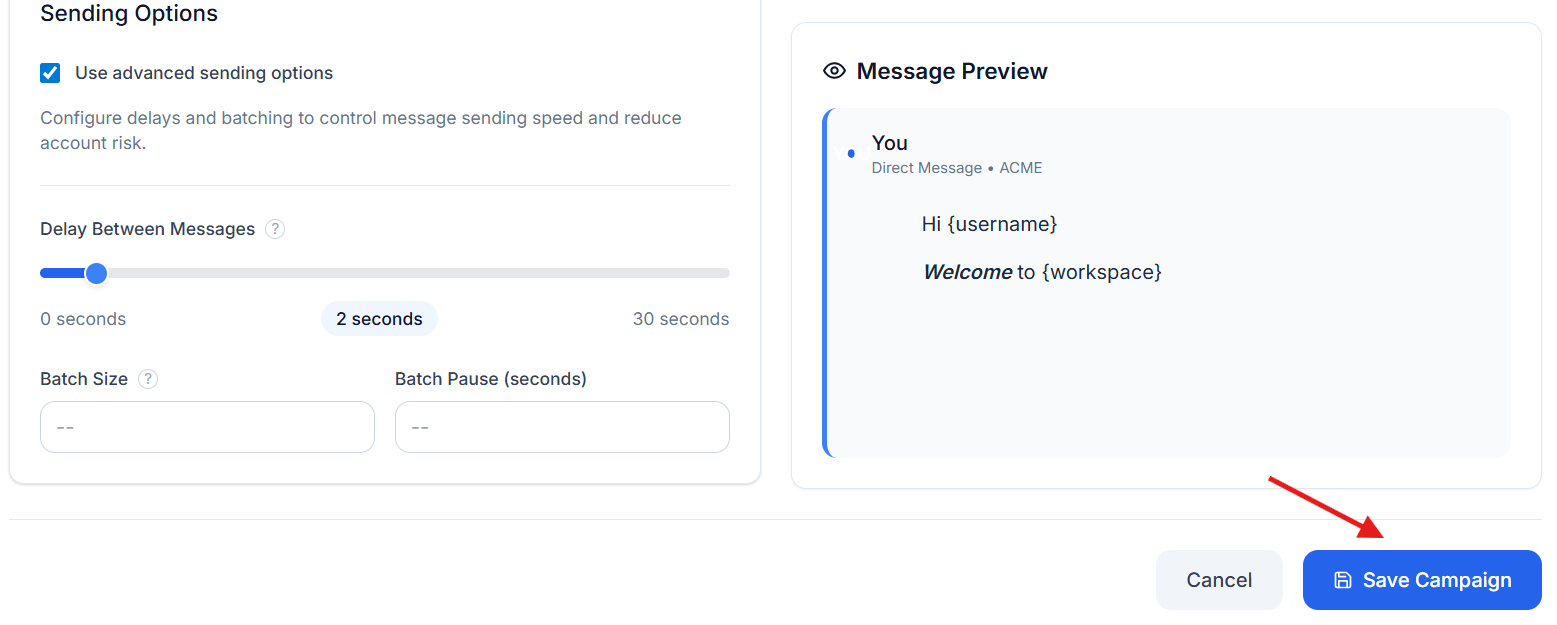This screenshot has height=625, width=1557.
Task: Click help icon beside Delay Between Messages
Action: point(275,229)
